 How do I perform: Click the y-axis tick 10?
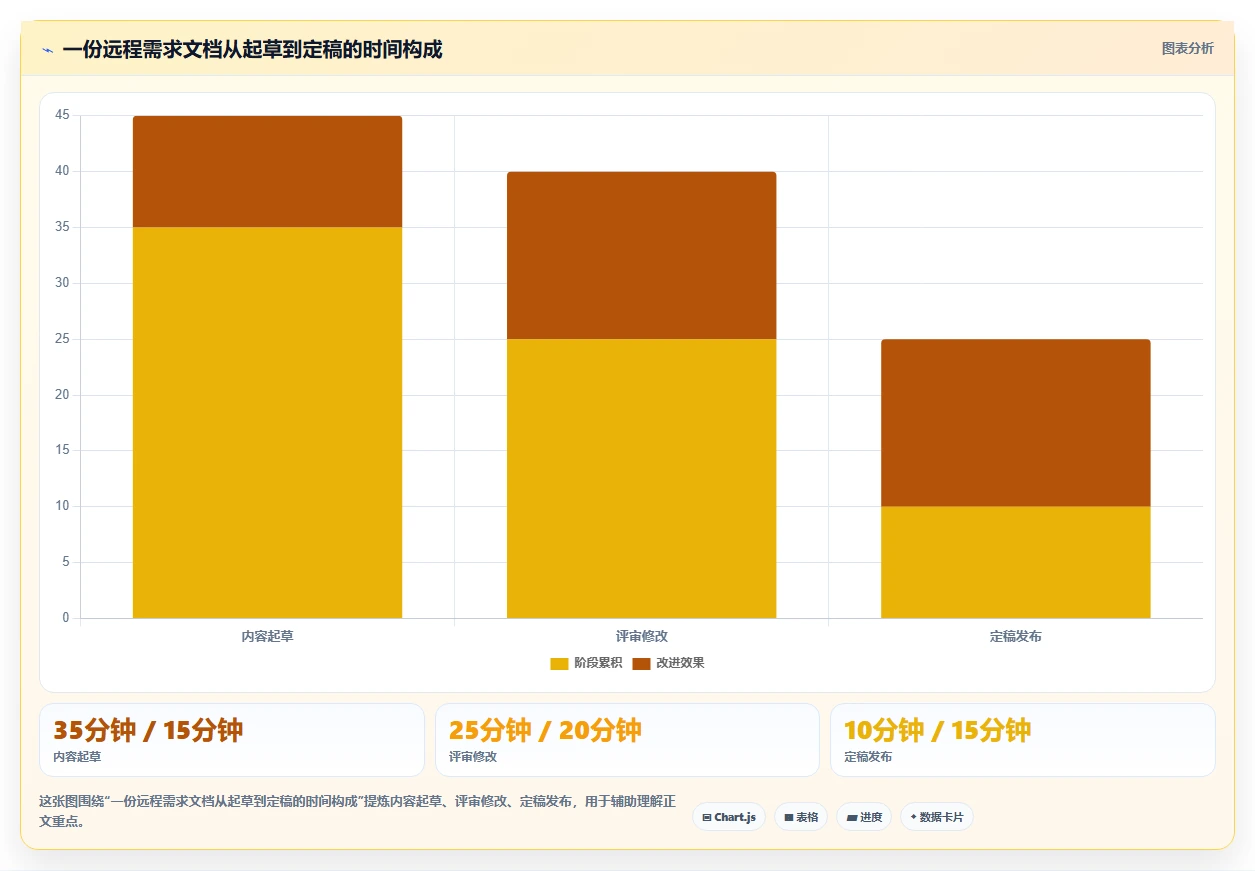point(62,506)
